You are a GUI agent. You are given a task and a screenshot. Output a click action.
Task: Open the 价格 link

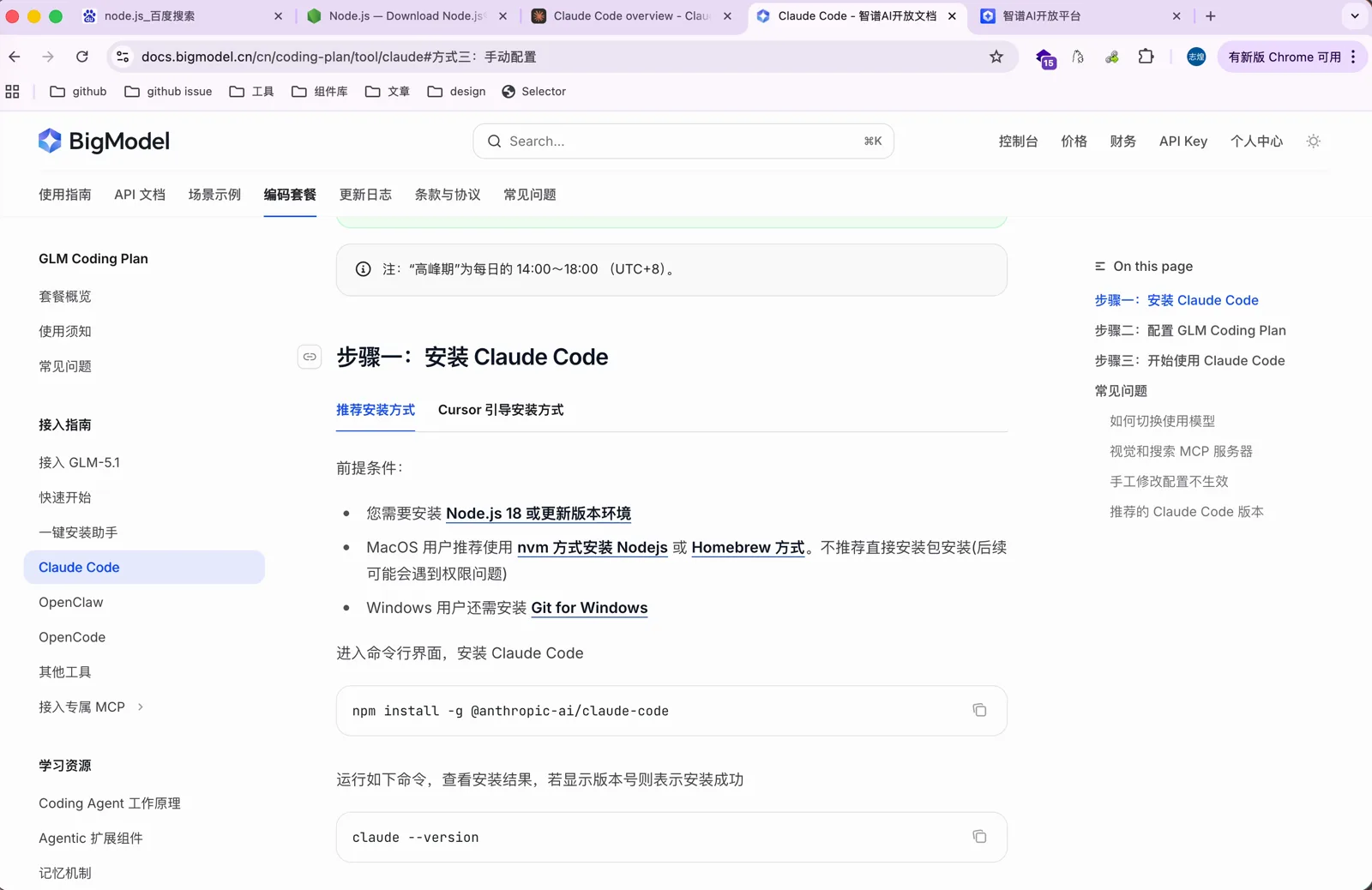pos(1074,141)
